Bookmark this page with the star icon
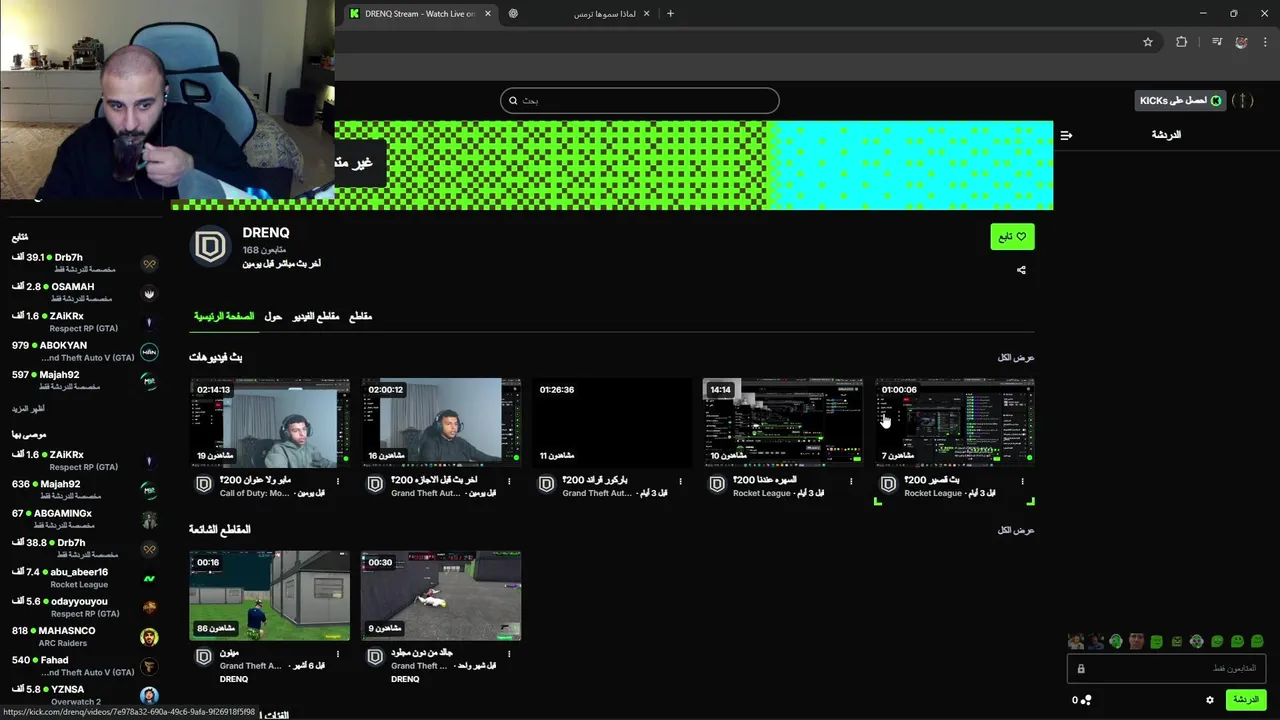 pos(1148,42)
